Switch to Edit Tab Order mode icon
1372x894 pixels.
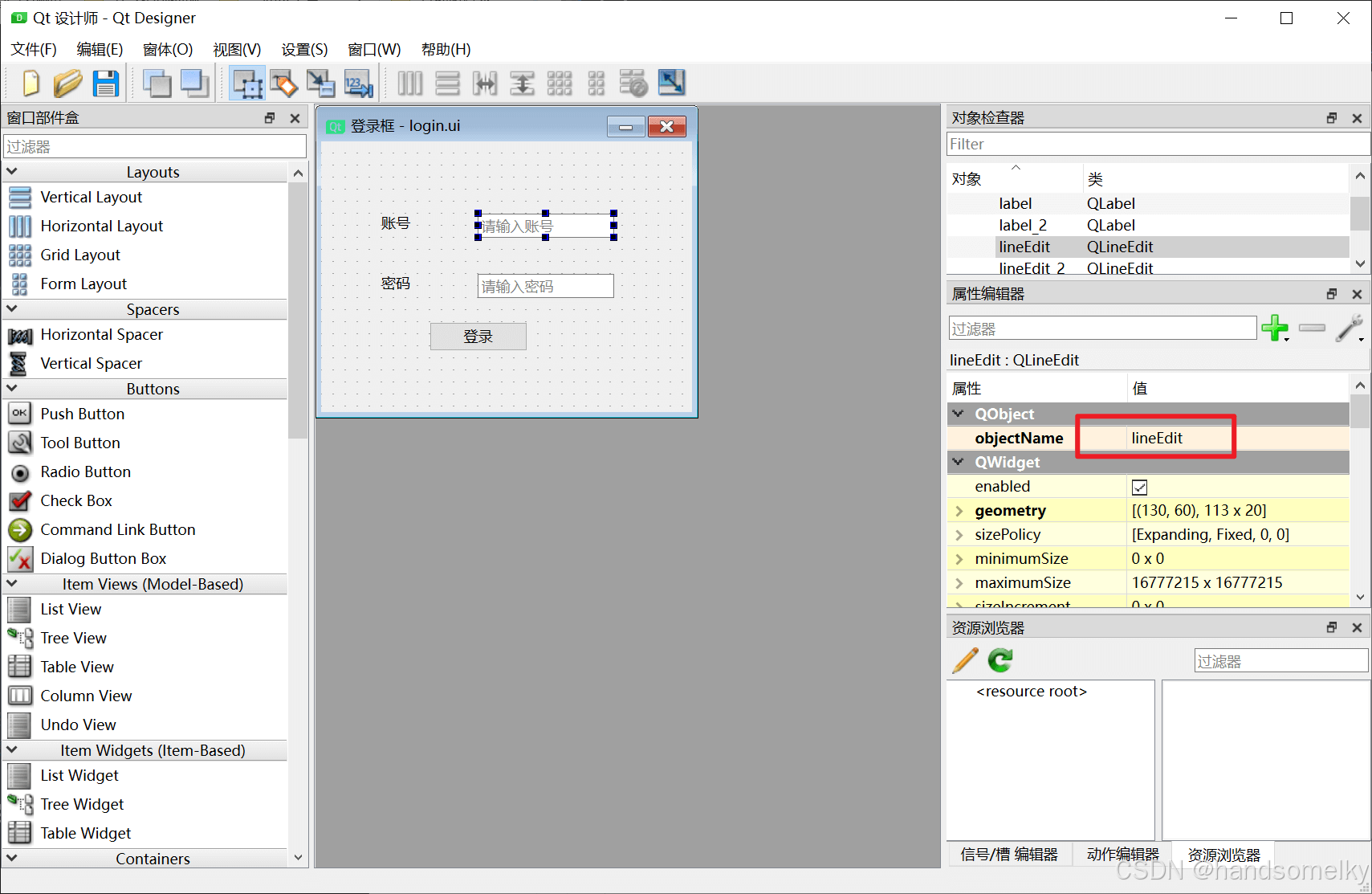point(358,83)
